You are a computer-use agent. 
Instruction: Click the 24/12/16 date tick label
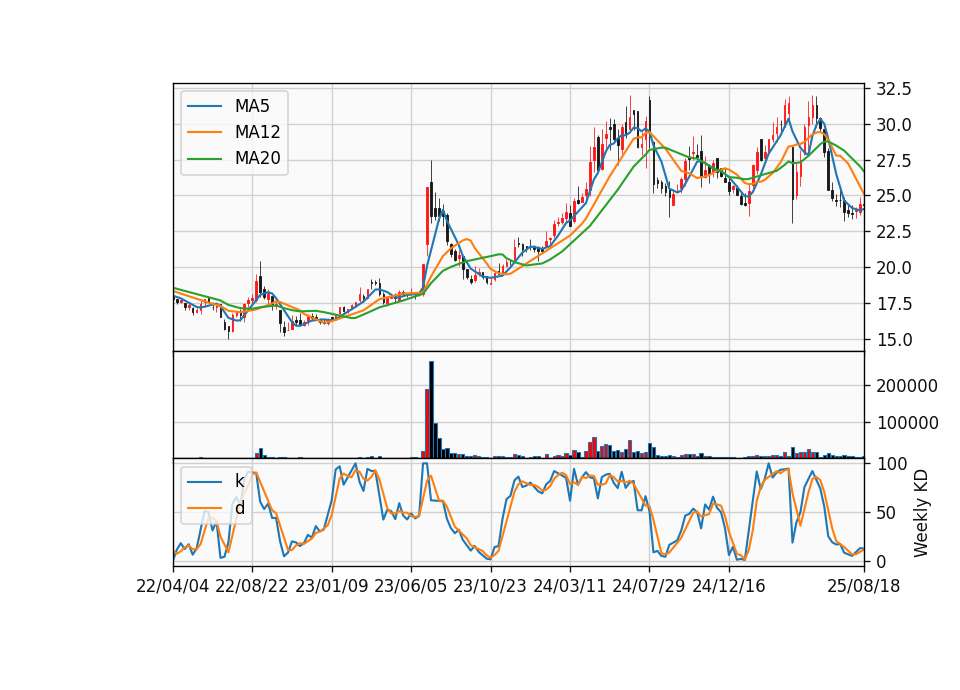(x=729, y=586)
